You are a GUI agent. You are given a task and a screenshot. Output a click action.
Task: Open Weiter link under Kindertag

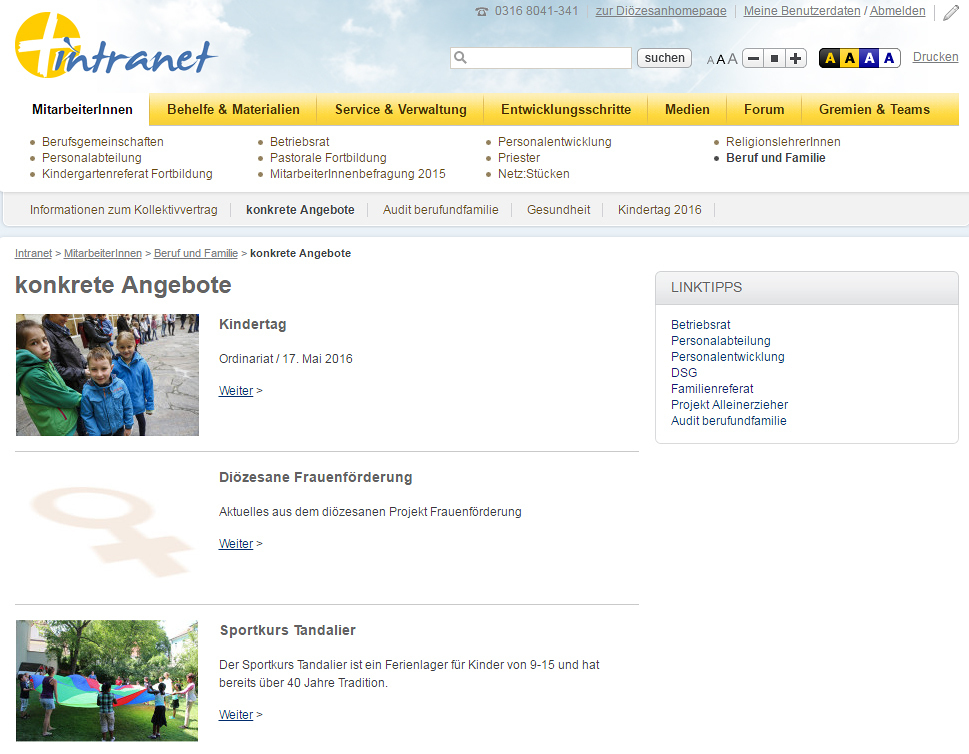pyautogui.click(x=236, y=391)
